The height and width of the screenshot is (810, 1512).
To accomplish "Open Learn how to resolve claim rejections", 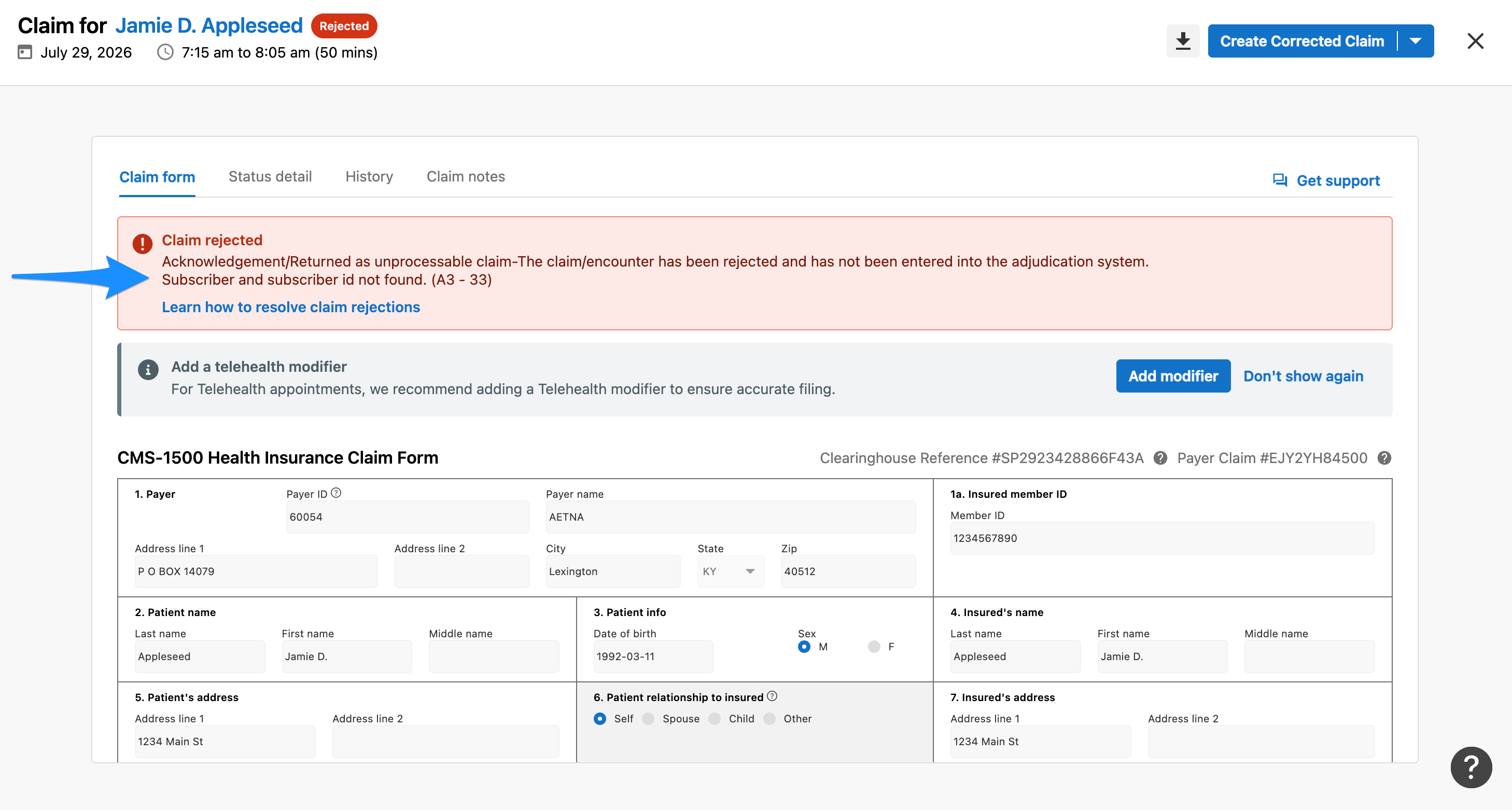I will click(291, 307).
